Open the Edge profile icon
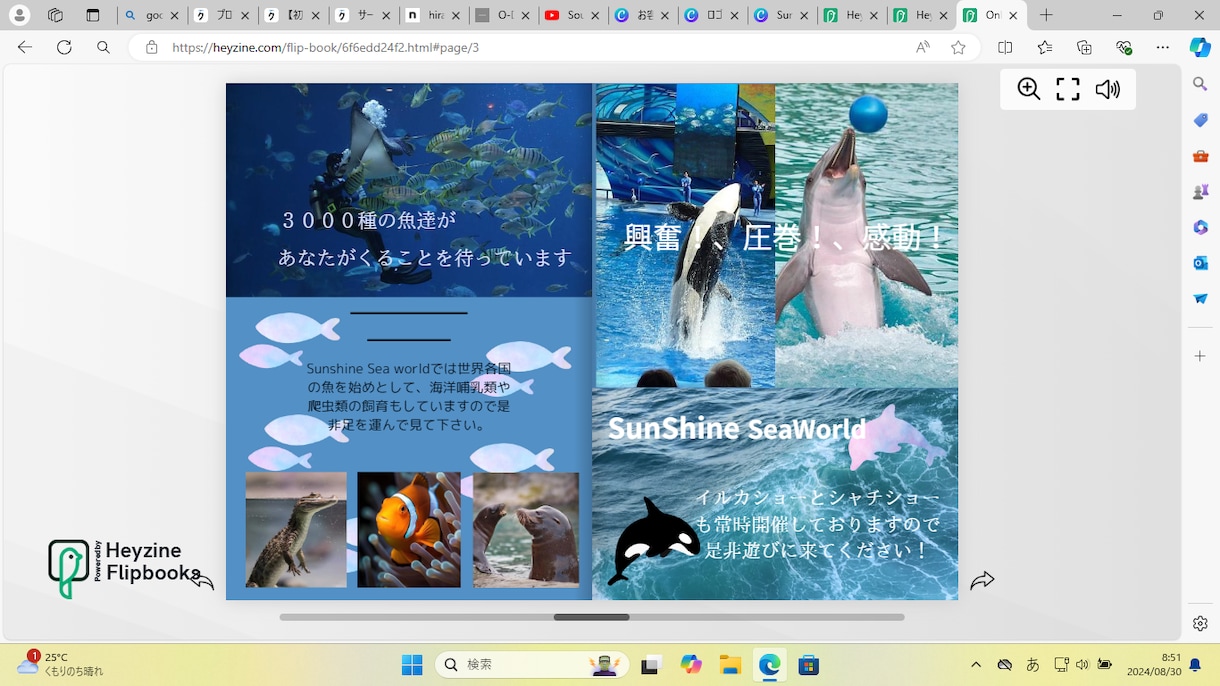Viewport: 1220px width, 686px height. [x=19, y=16]
